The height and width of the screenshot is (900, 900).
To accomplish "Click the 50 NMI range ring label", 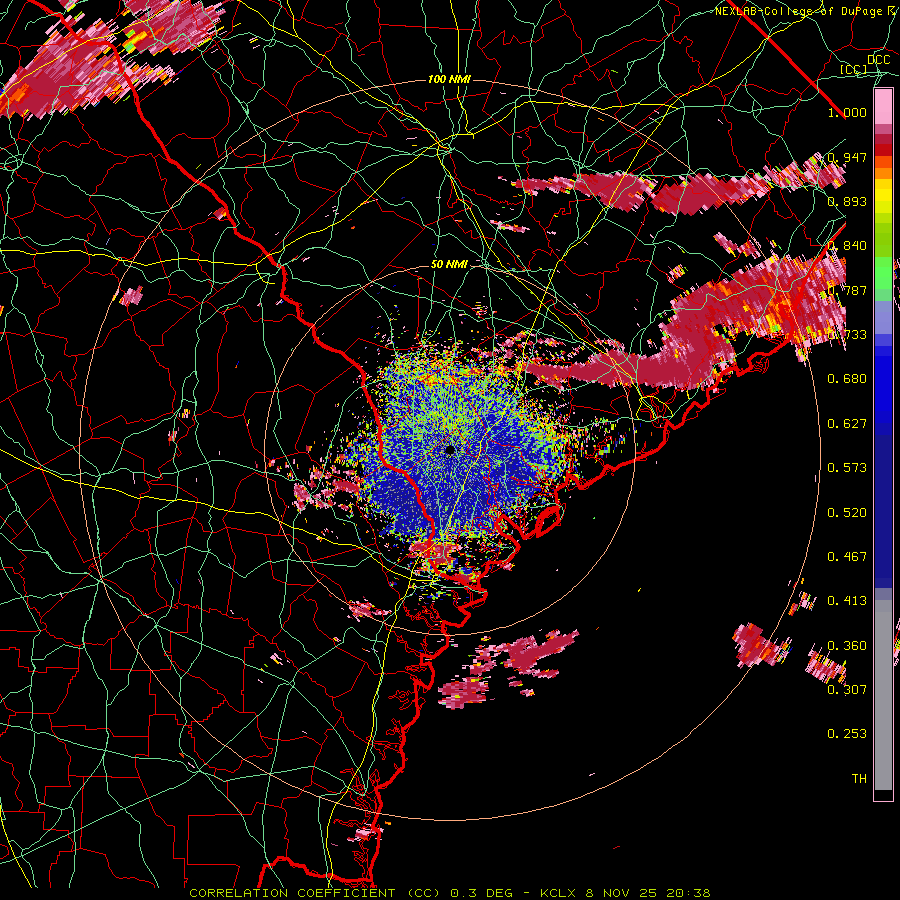I will coord(449,265).
